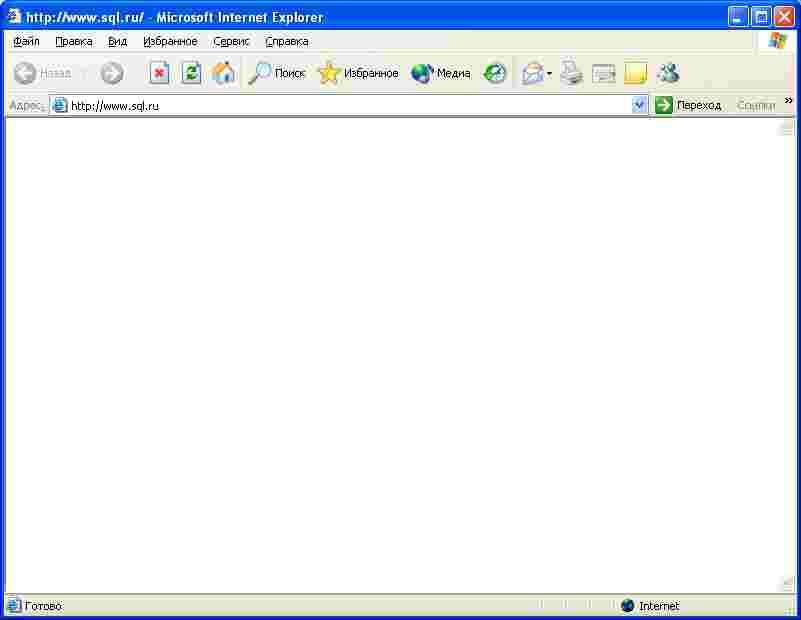This screenshot has width=801, height=620.
Task: Open the History (Журнал) icon
Action: [495, 73]
